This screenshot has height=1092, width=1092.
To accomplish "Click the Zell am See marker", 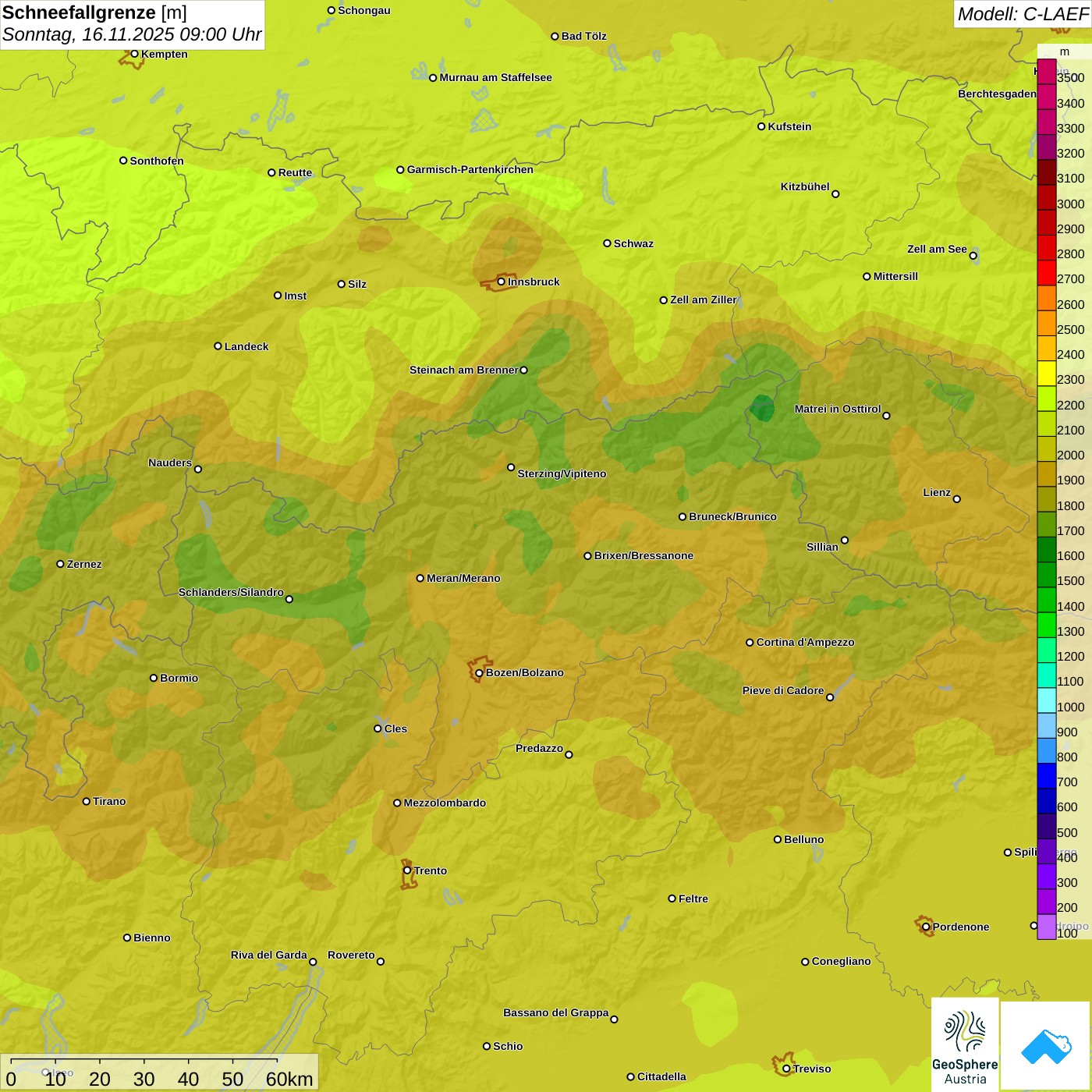I will [x=973, y=256].
